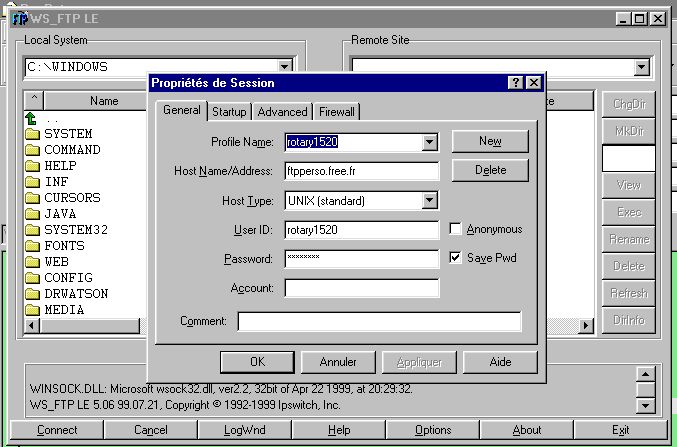Viewport: 677px width, 447px height.
Task: Enable the Anonymous checkbox
Action: pyautogui.click(x=455, y=229)
